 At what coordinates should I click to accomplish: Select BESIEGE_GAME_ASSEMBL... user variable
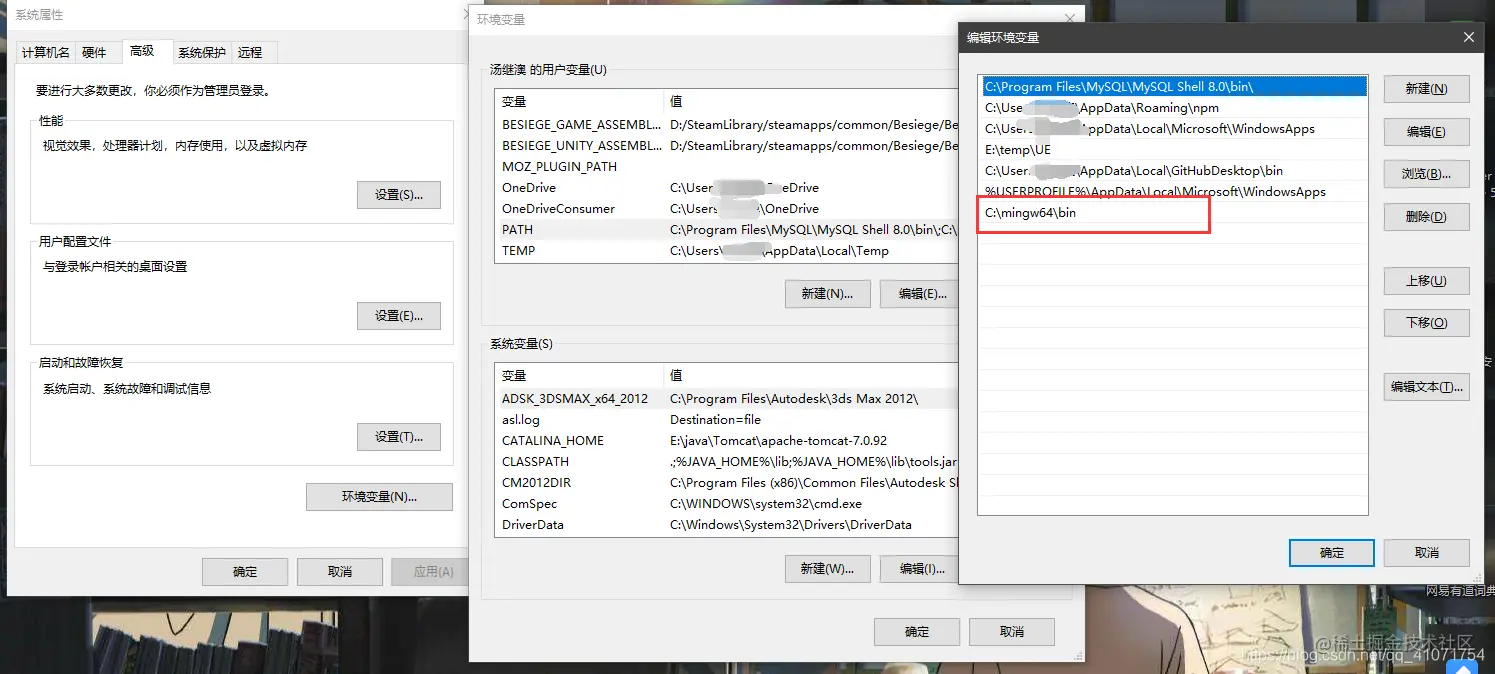pyautogui.click(x=727, y=125)
